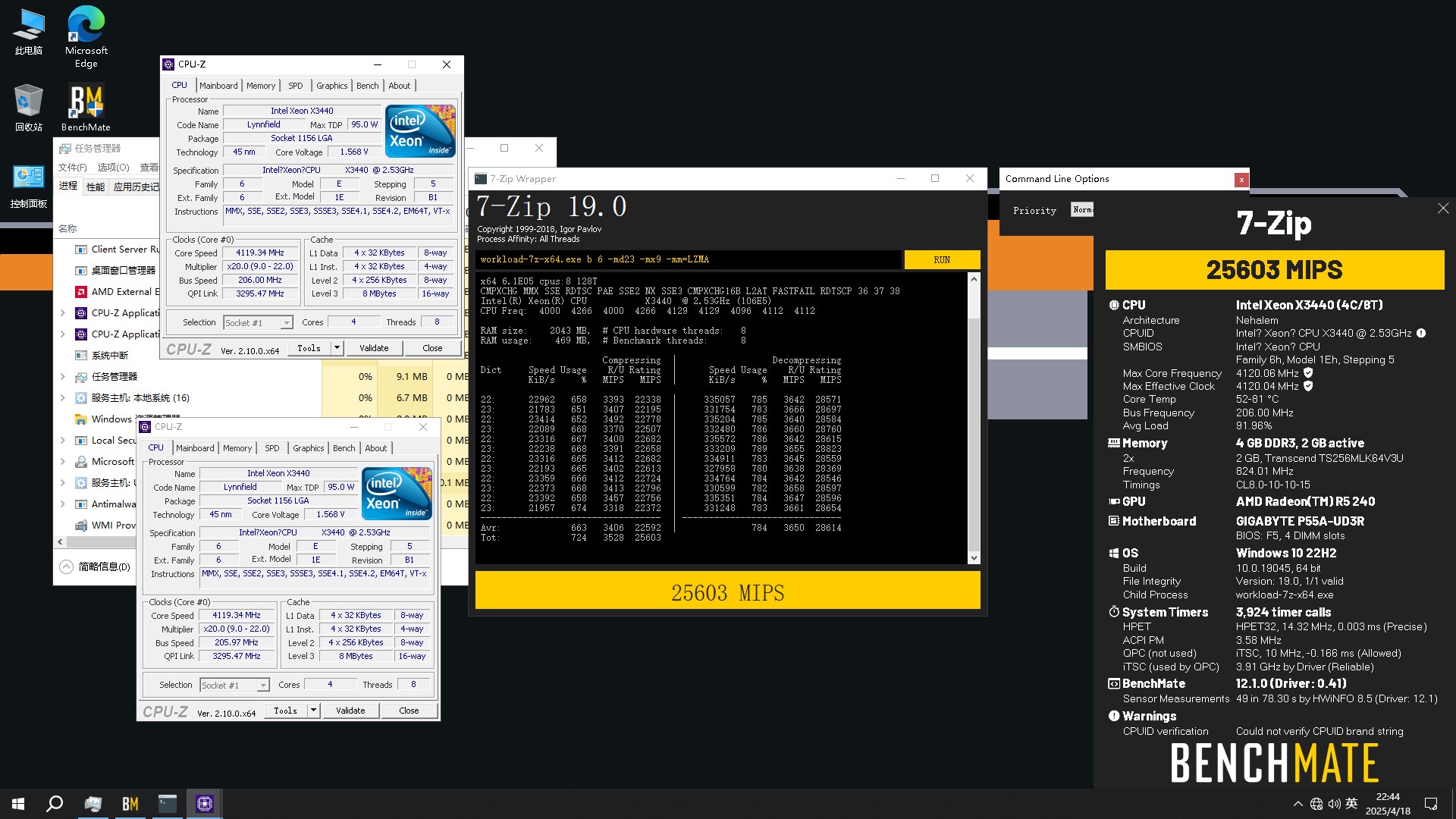
Task: Click the volume icon in system tray
Action: 1335,804
